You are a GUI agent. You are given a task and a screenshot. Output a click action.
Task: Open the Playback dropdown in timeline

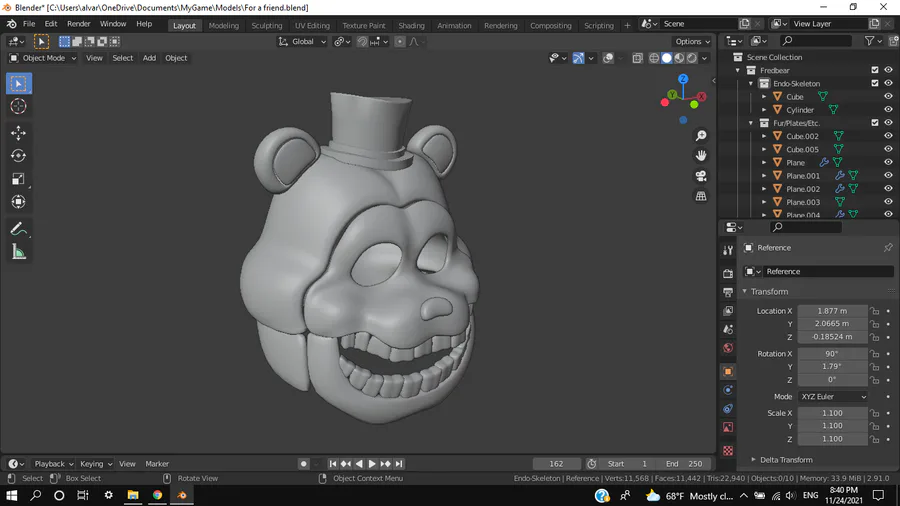(x=54, y=464)
